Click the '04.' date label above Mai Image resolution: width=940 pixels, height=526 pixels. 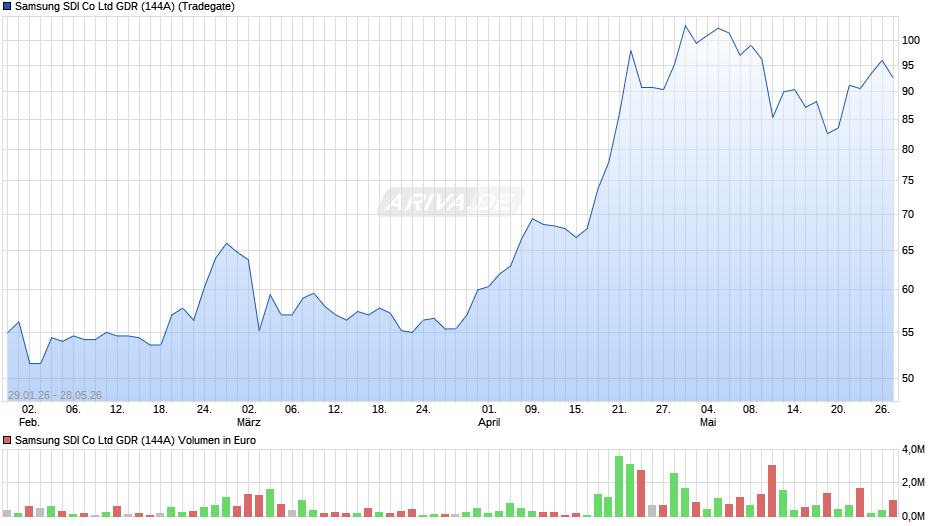click(x=708, y=409)
